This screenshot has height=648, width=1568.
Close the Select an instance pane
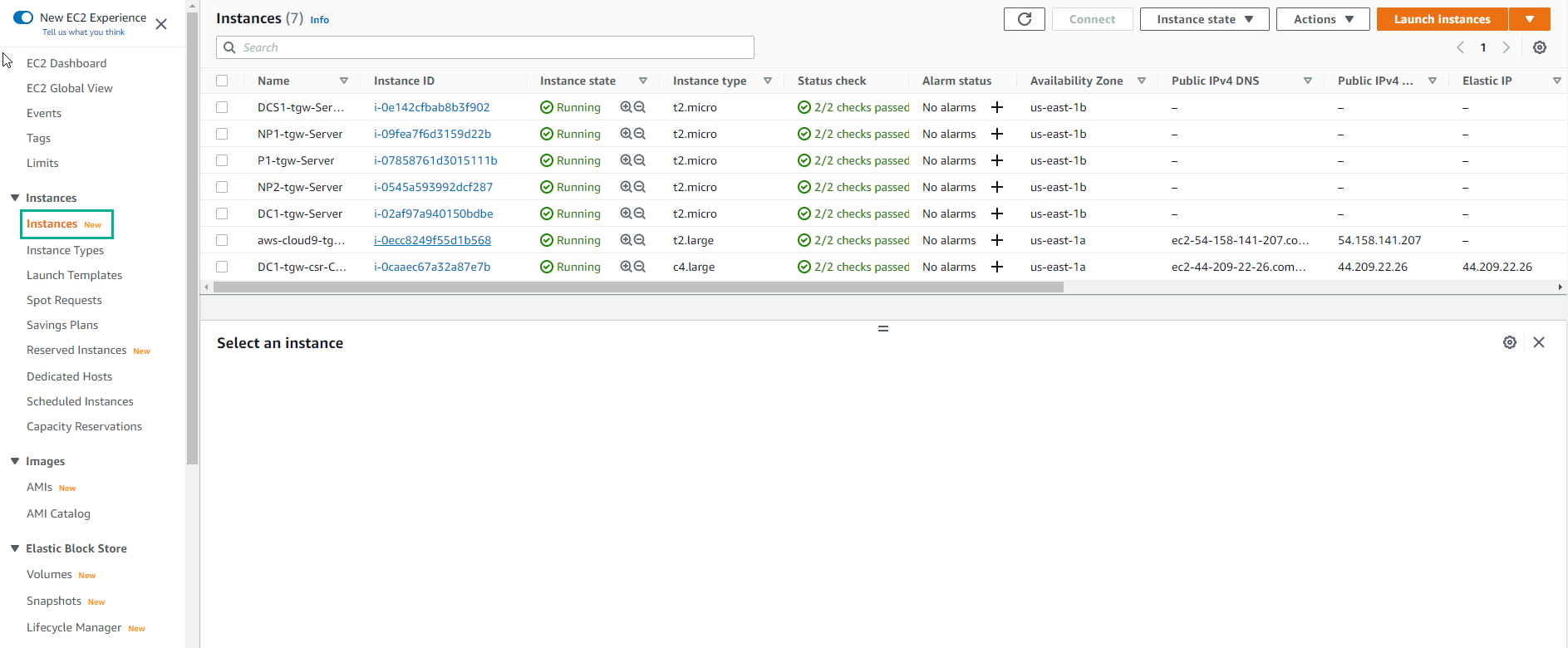click(x=1539, y=342)
